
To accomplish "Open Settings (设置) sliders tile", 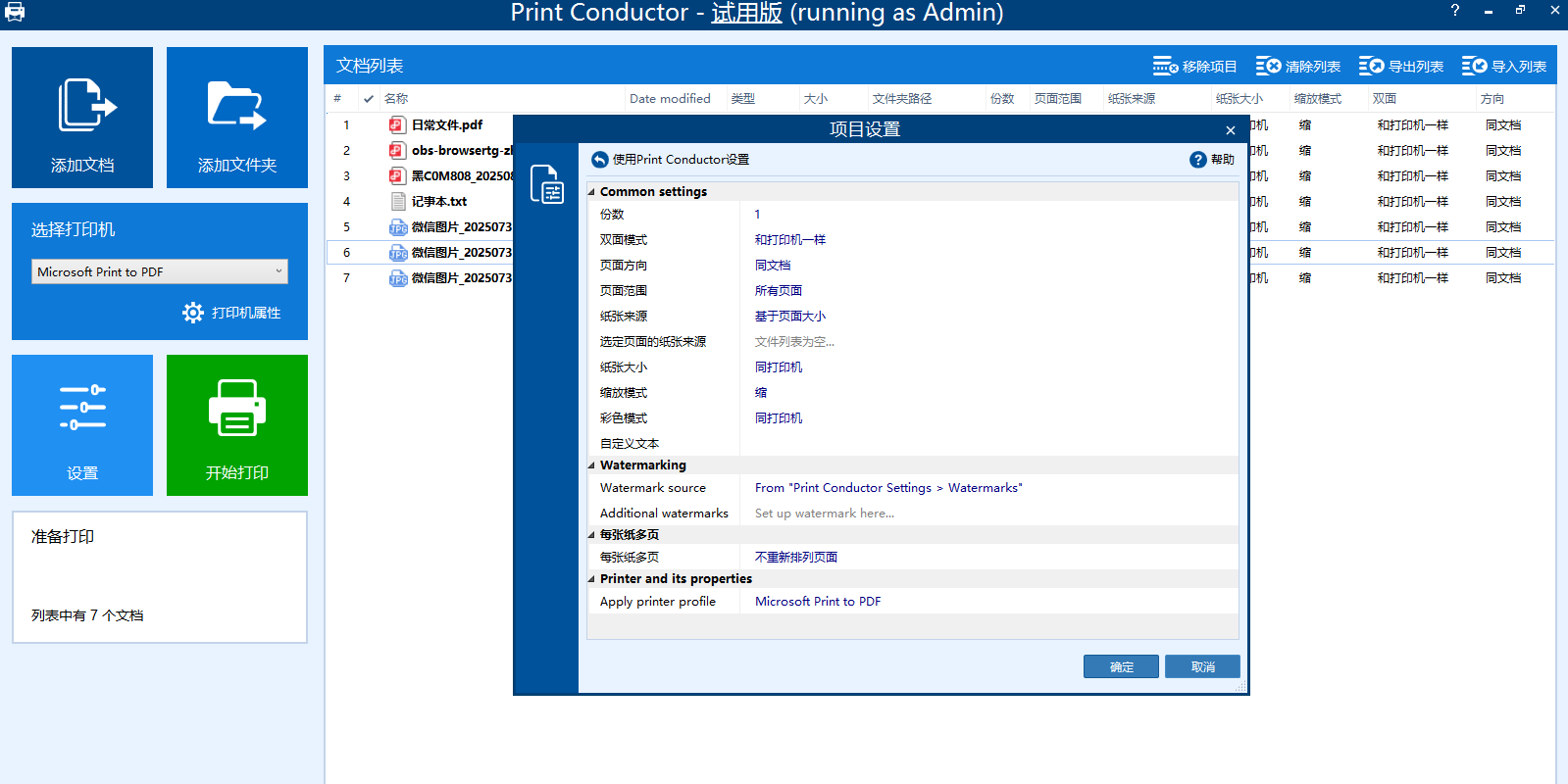I will pos(82,424).
